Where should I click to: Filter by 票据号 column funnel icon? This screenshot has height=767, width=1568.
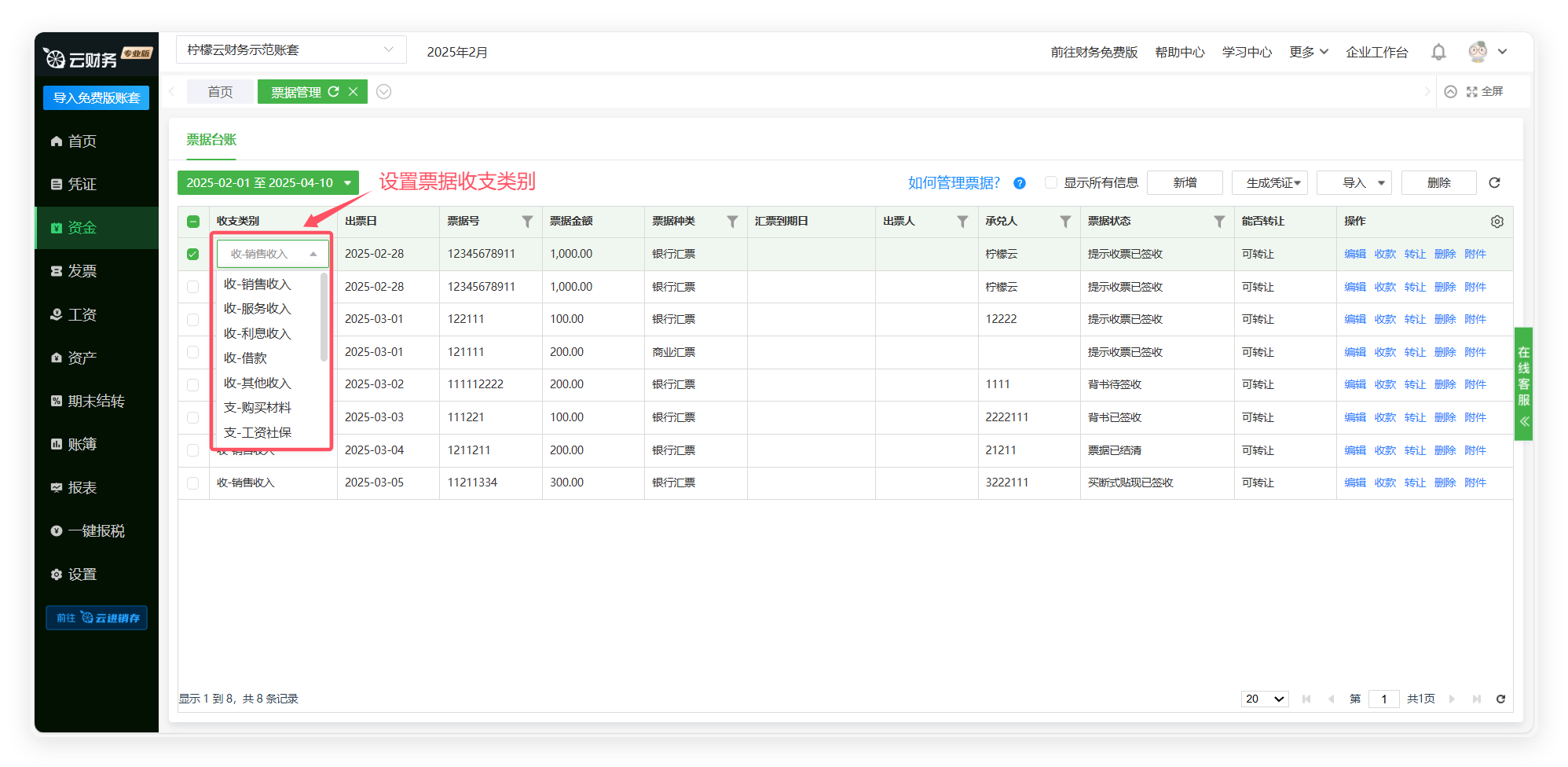click(x=527, y=222)
